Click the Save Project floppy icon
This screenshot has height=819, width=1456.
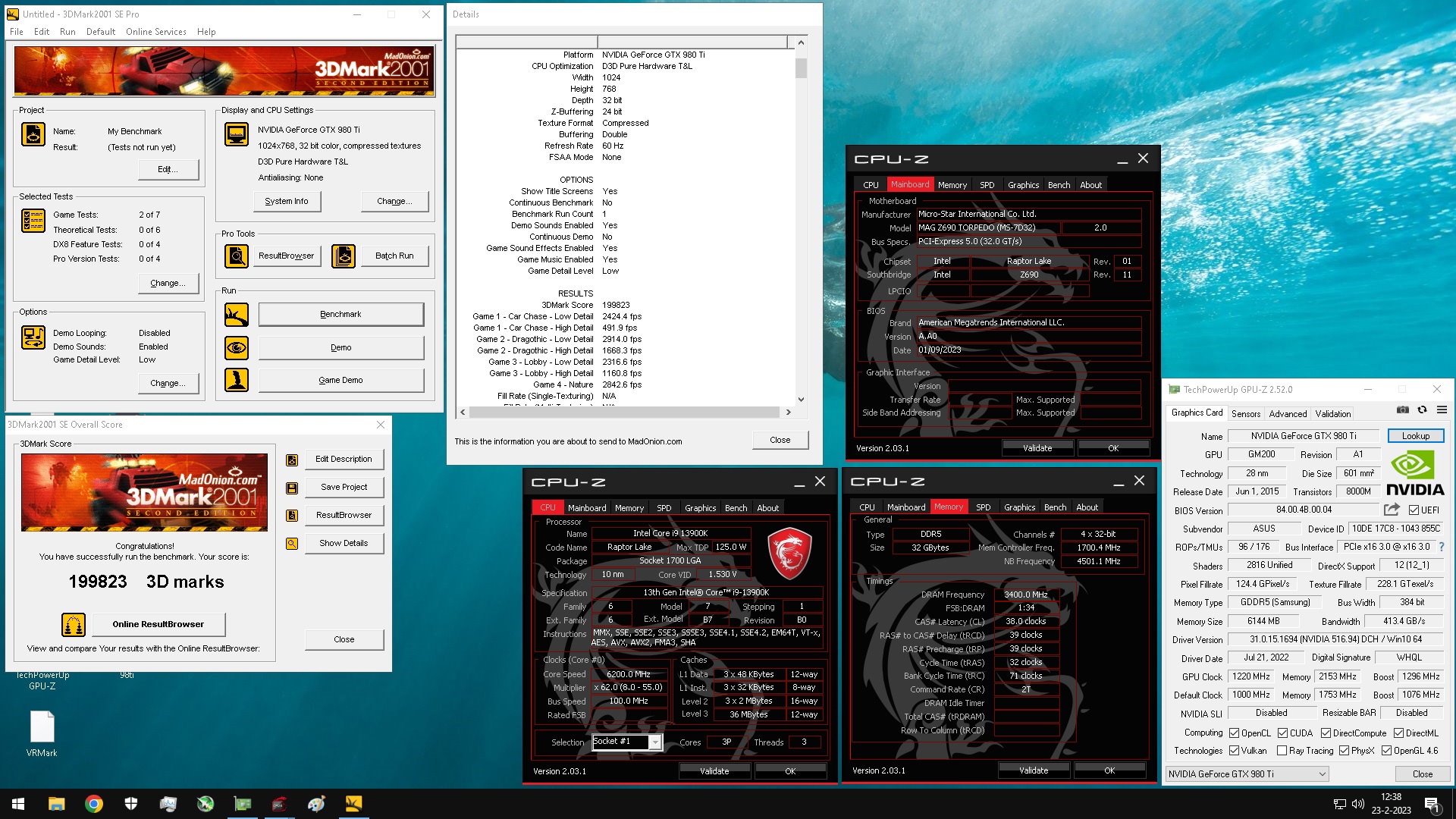tap(292, 488)
